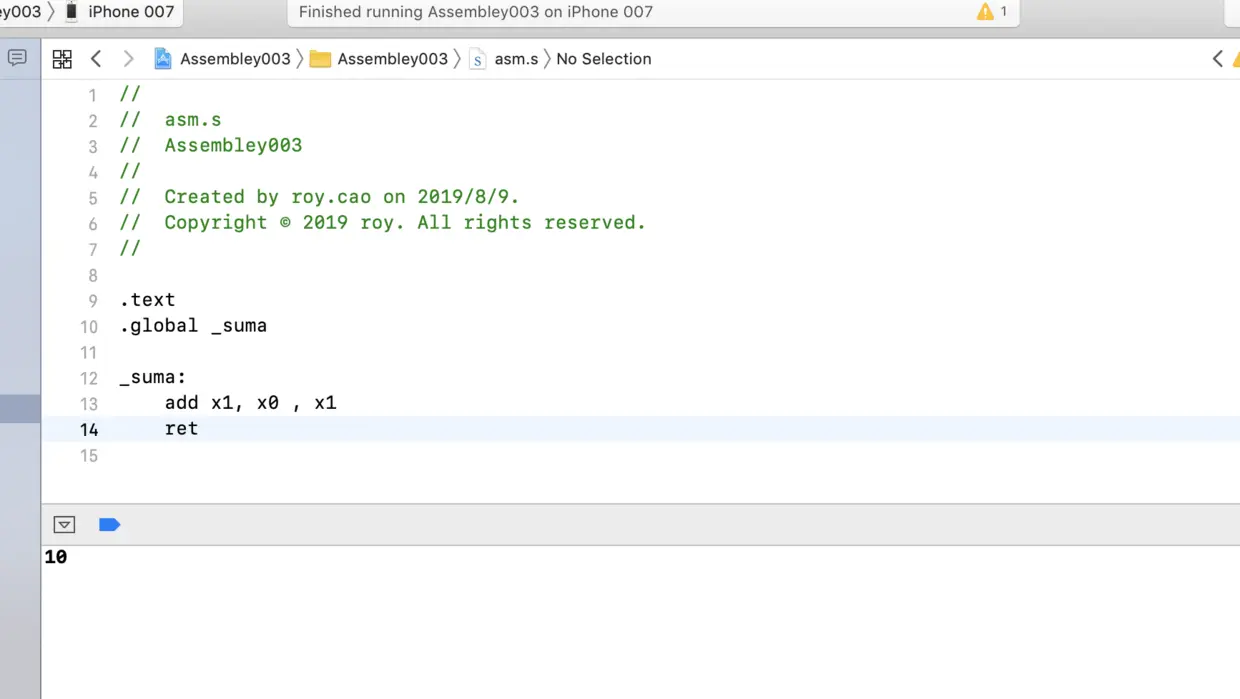
Task: Click the asm.s file icon in breadcrumb
Action: [478, 59]
